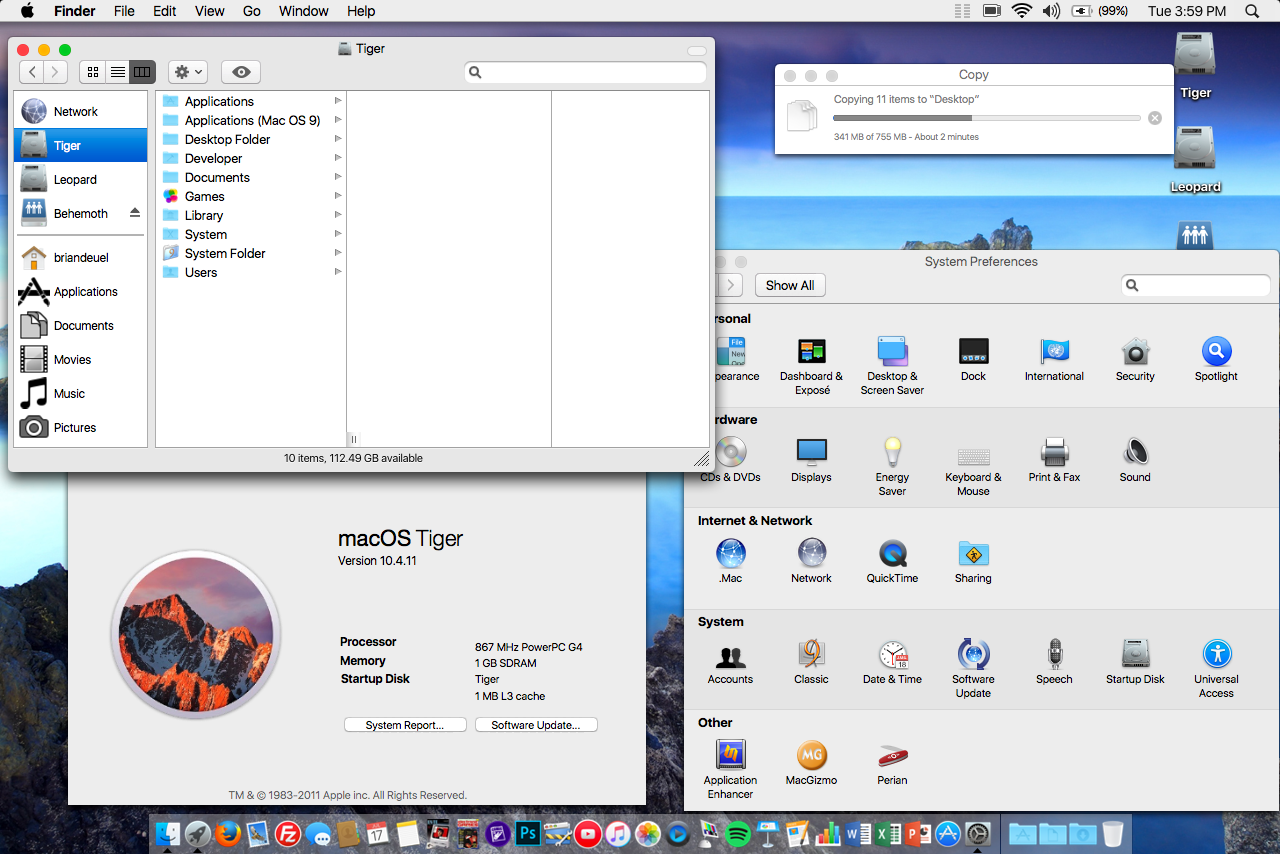Open the Energy Saver preference pane
Viewport: 1280px width, 854px height.
(892, 452)
